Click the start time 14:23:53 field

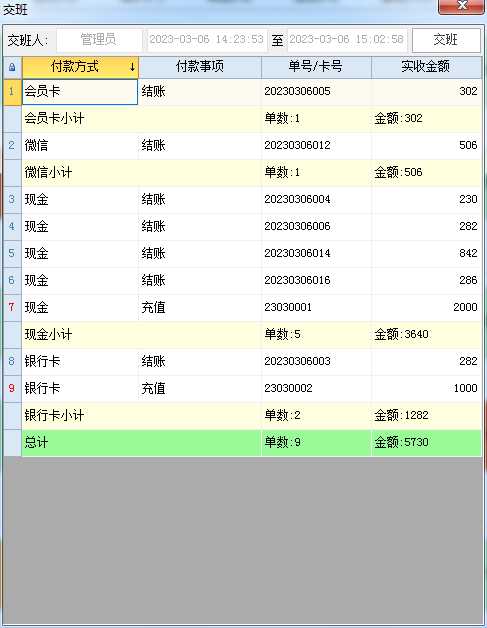(207, 40)
